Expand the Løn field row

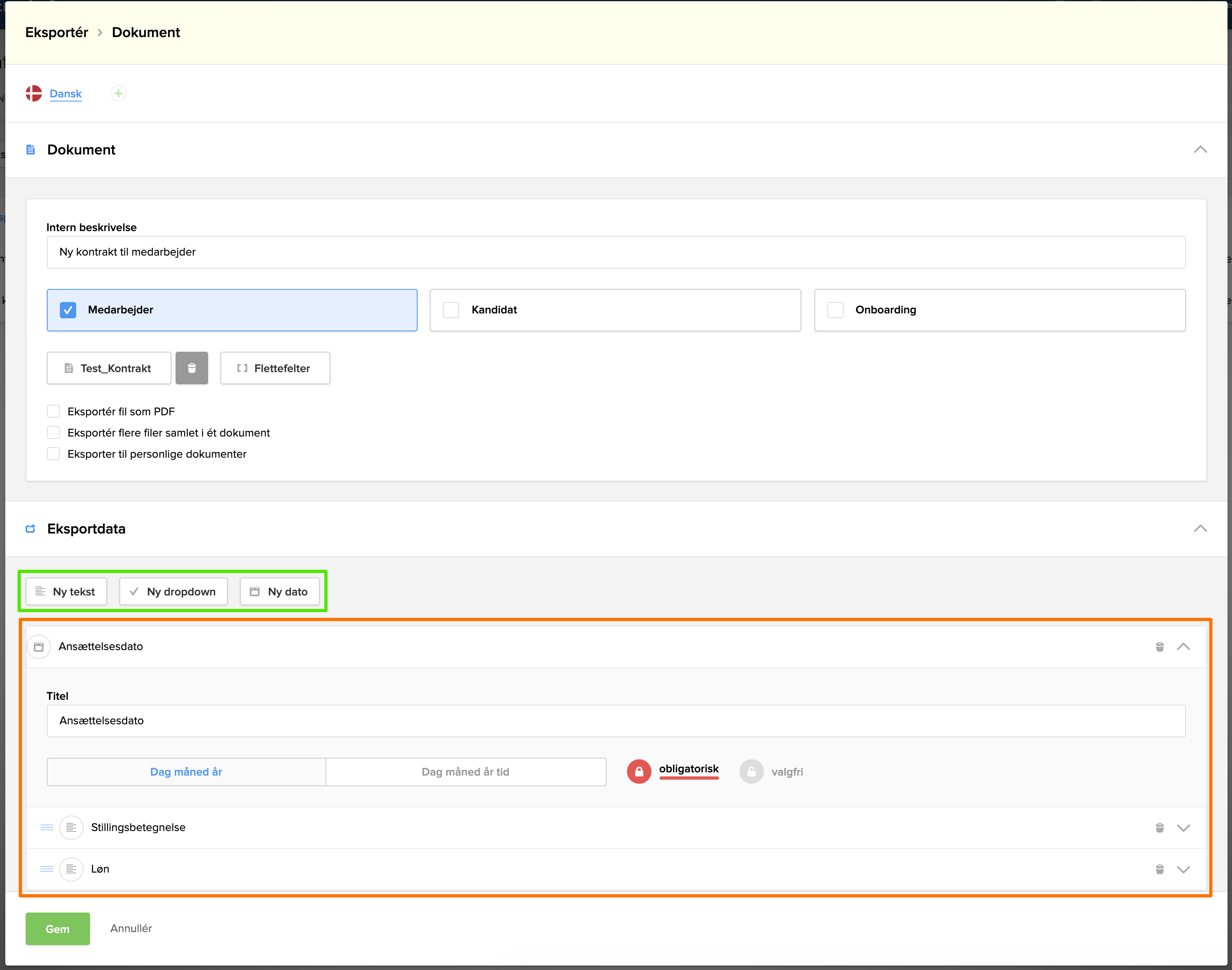click(1183, 869)
